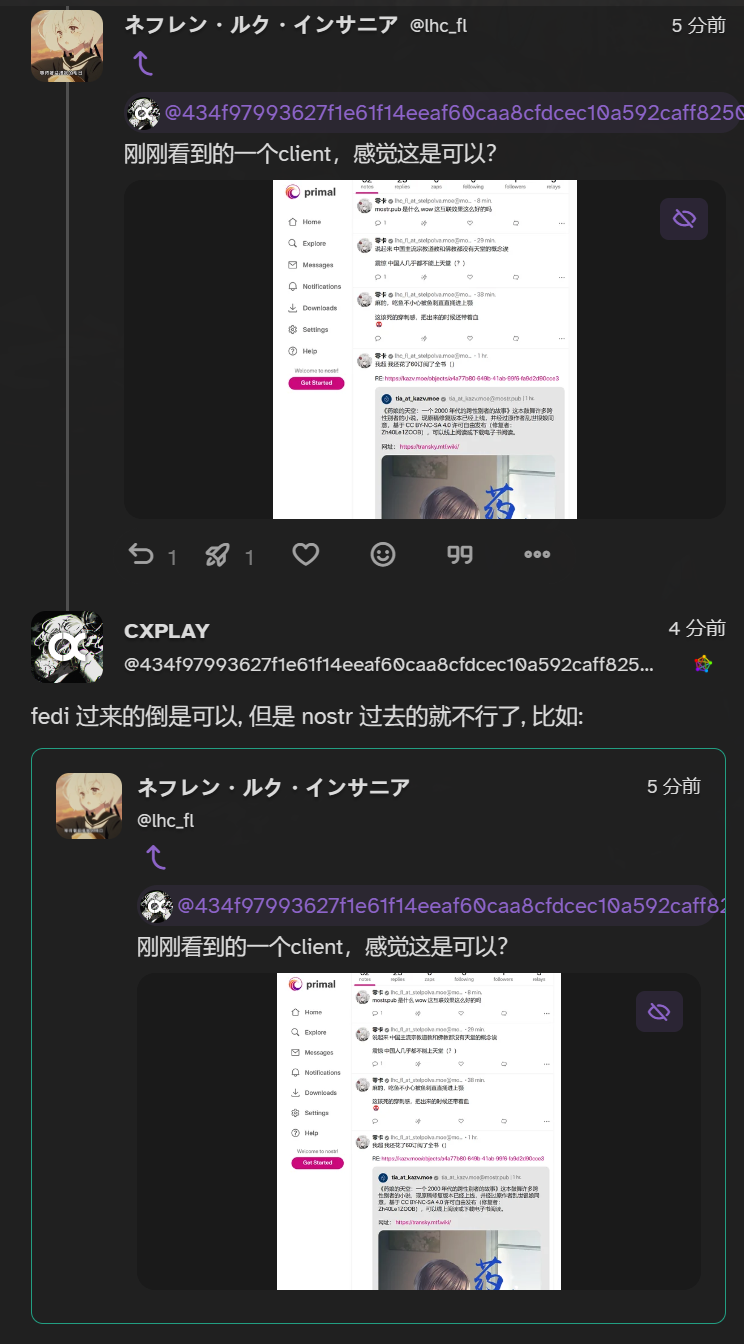Open the Primal screenshot in top post

click(x=425, y=350)
